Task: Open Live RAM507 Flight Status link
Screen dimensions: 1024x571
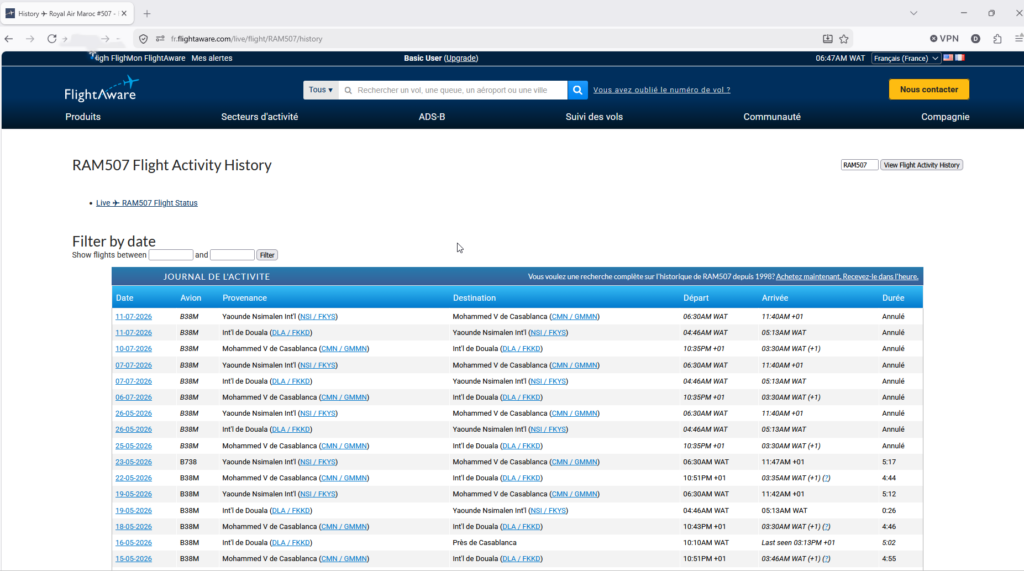Action: point(146,203)
